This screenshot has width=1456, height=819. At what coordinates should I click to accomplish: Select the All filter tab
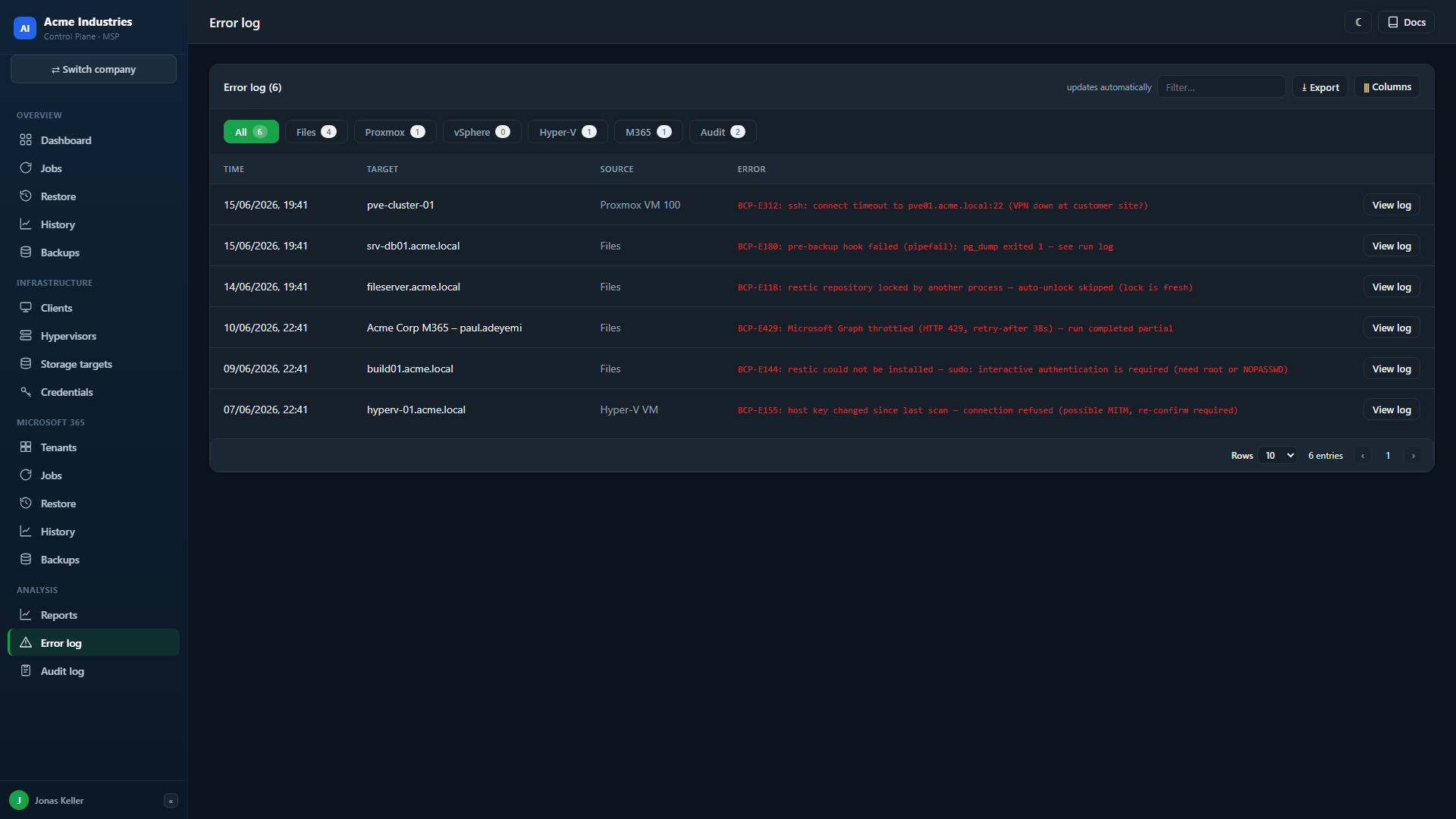pyautogui.click(x=251, y=132)
